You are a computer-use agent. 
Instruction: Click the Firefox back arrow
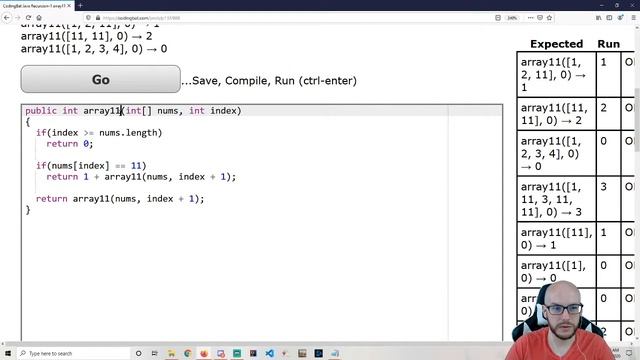pos(7,18)
